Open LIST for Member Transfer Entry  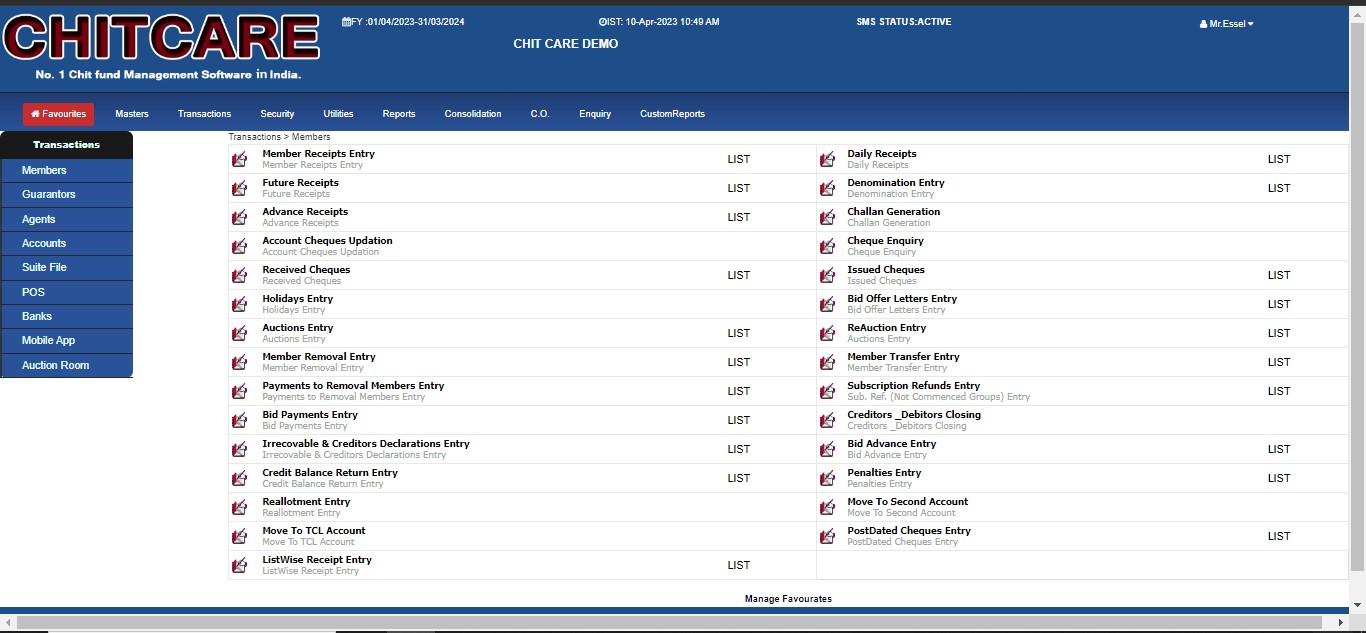point(1278,362)
